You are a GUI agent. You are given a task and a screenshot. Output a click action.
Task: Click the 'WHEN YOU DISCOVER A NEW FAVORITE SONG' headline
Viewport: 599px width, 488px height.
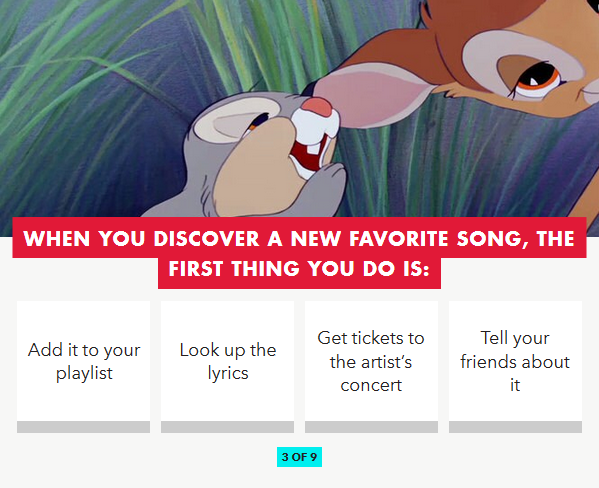(x=299, y=238)
